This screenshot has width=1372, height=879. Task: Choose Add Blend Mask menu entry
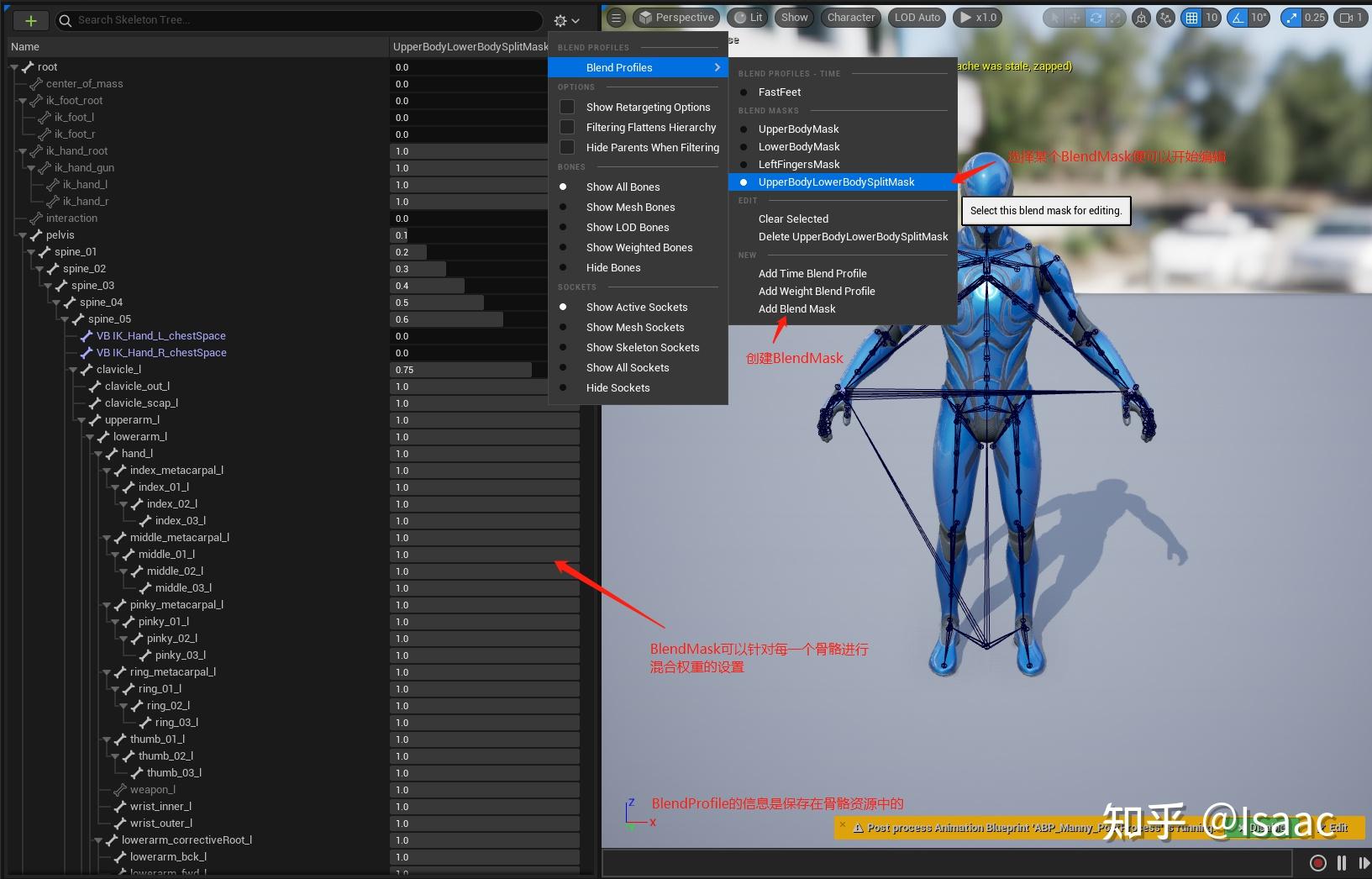pyautogui.click(x=796, y=309)
